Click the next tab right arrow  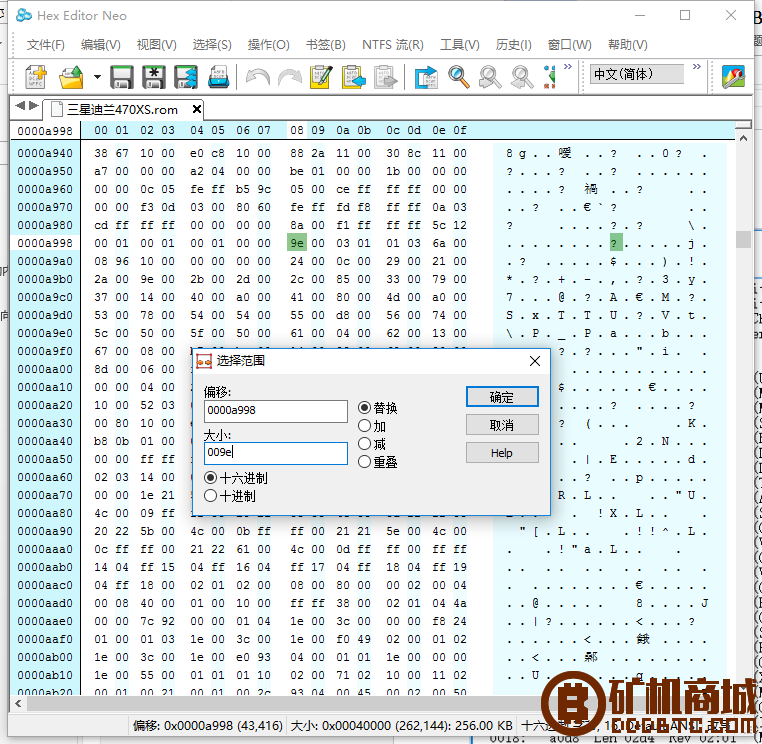coord(34,105)
